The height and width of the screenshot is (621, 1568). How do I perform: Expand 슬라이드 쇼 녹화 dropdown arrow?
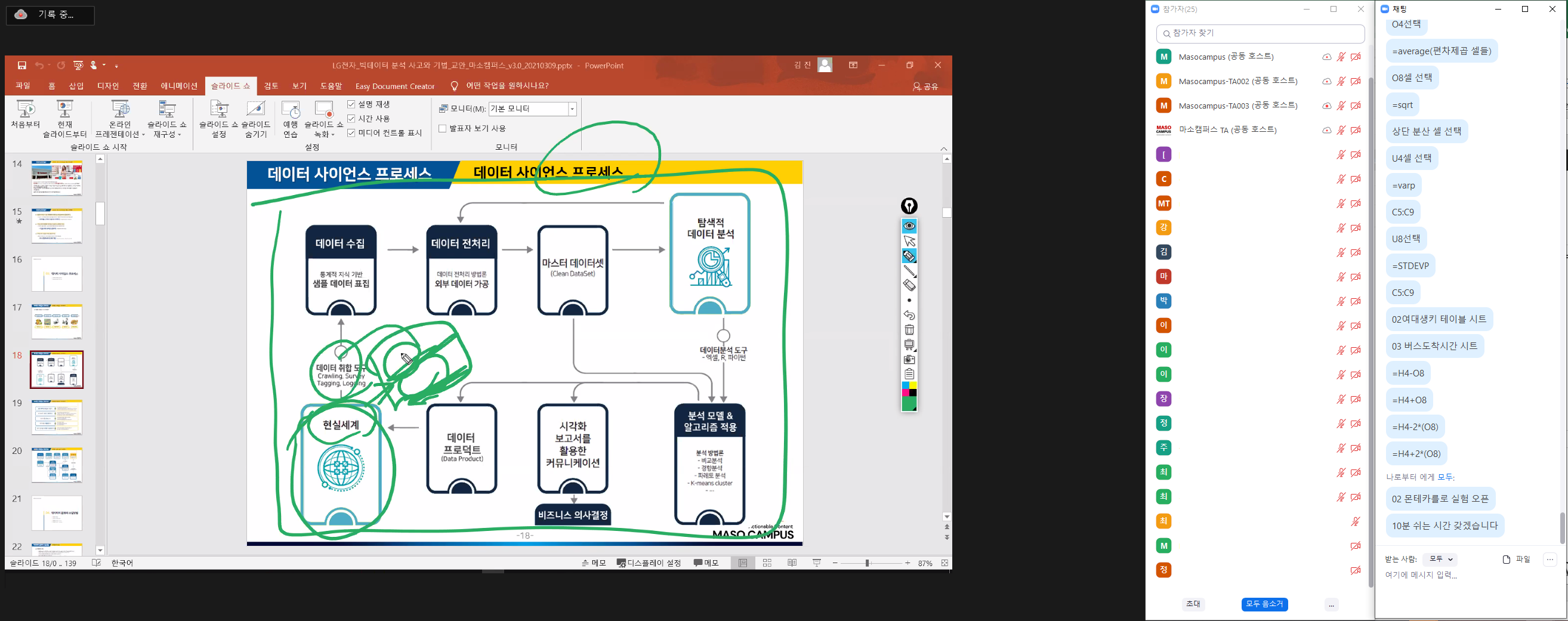(332, 135)
